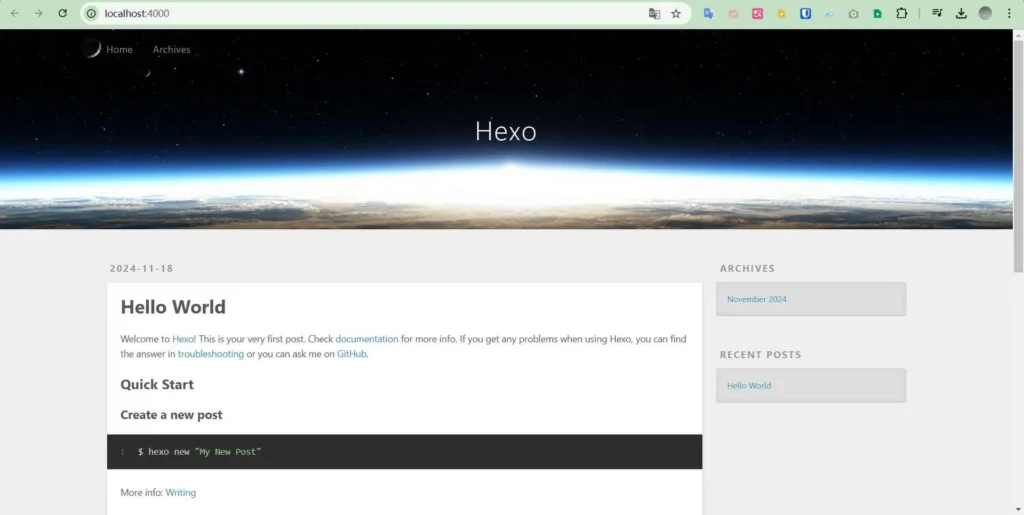Open the translate page icon in address bar
The image size is (1024, 515).
pos(654,14)
